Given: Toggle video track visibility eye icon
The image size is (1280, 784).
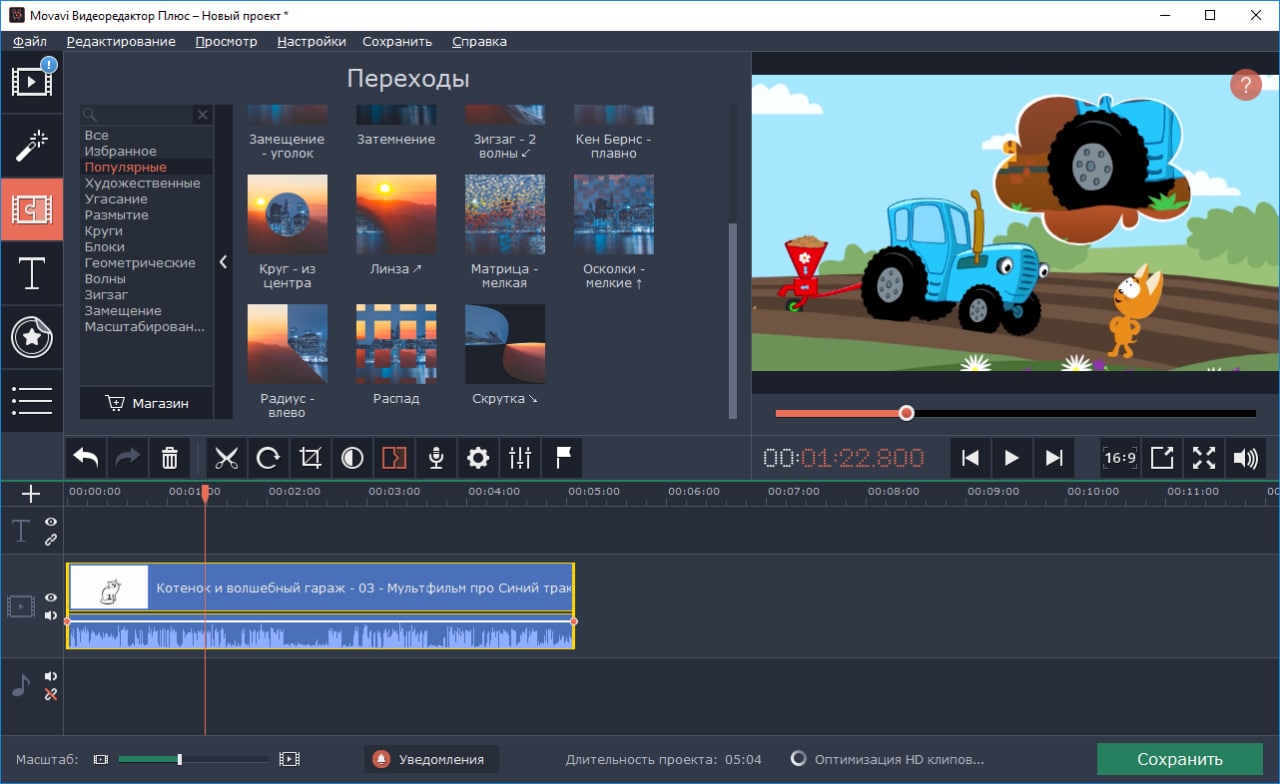Looking at the screenshot, I should 51,597.
